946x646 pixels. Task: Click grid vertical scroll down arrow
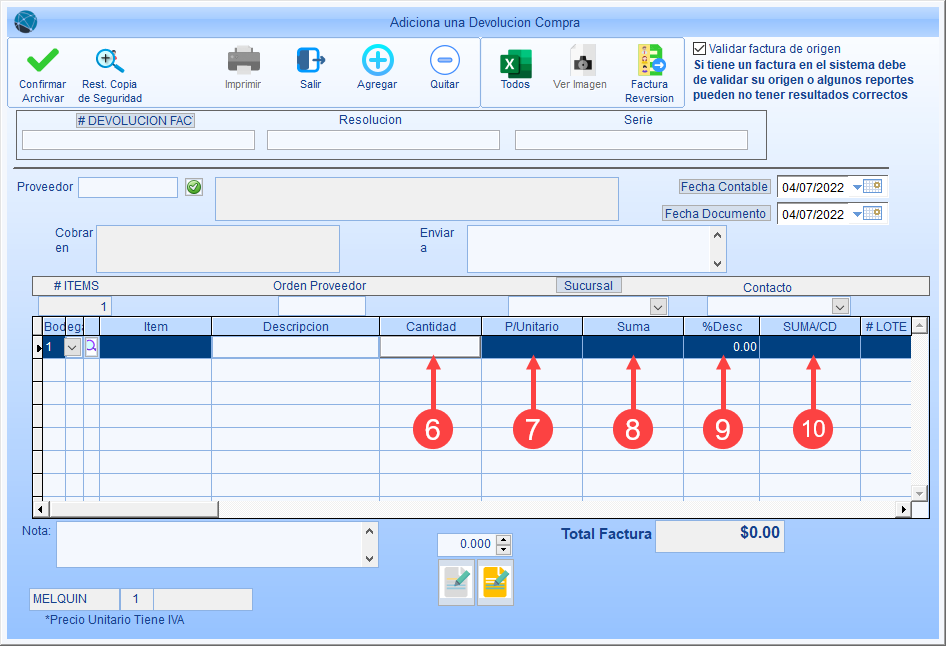point(919,493)
